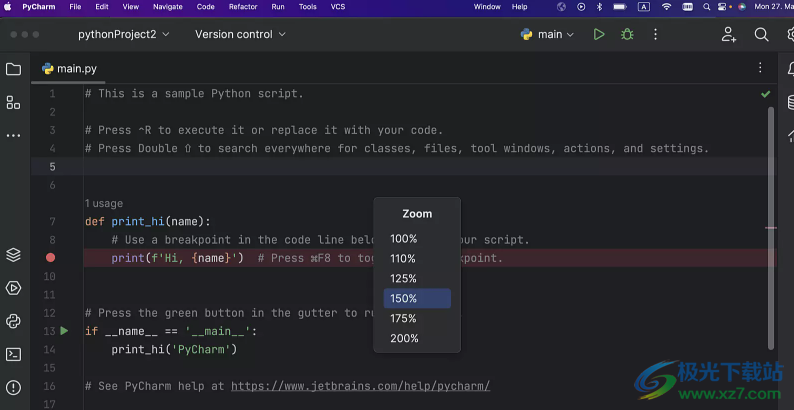Select 125% zoom level
The image size is (794, 410).
click(417, 278)
